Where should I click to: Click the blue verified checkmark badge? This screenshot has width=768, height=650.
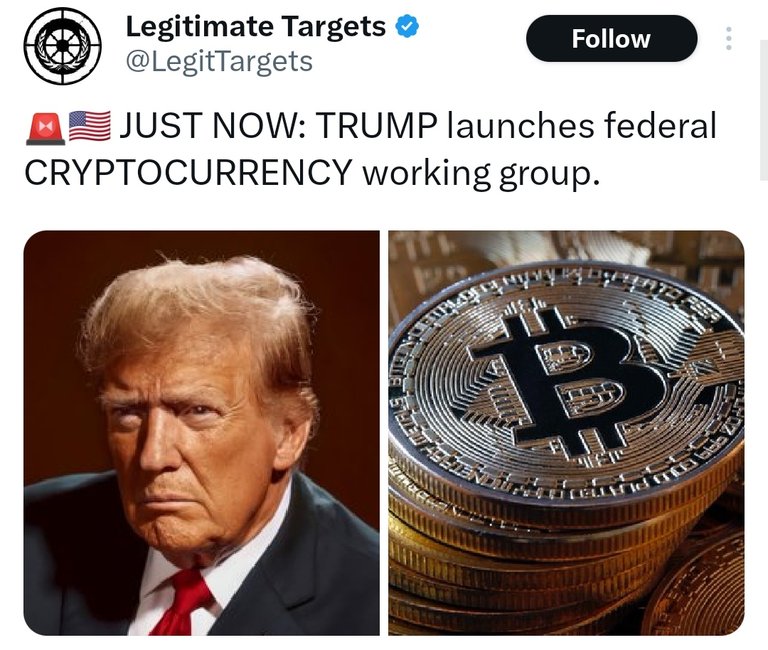(x=407, y=26)
